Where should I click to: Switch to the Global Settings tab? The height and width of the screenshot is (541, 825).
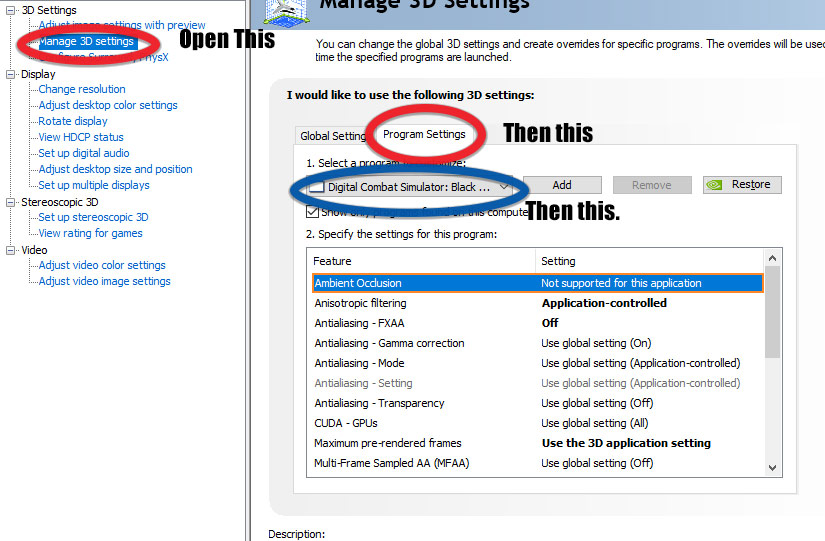[333, 136]
